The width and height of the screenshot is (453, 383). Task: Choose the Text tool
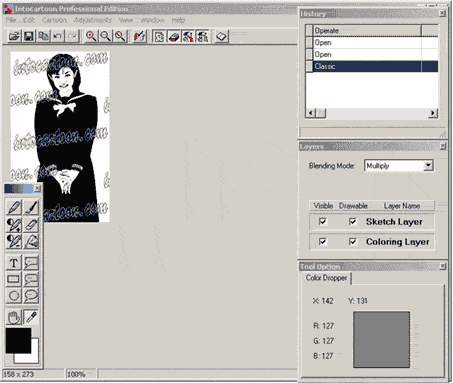point(14,263)
